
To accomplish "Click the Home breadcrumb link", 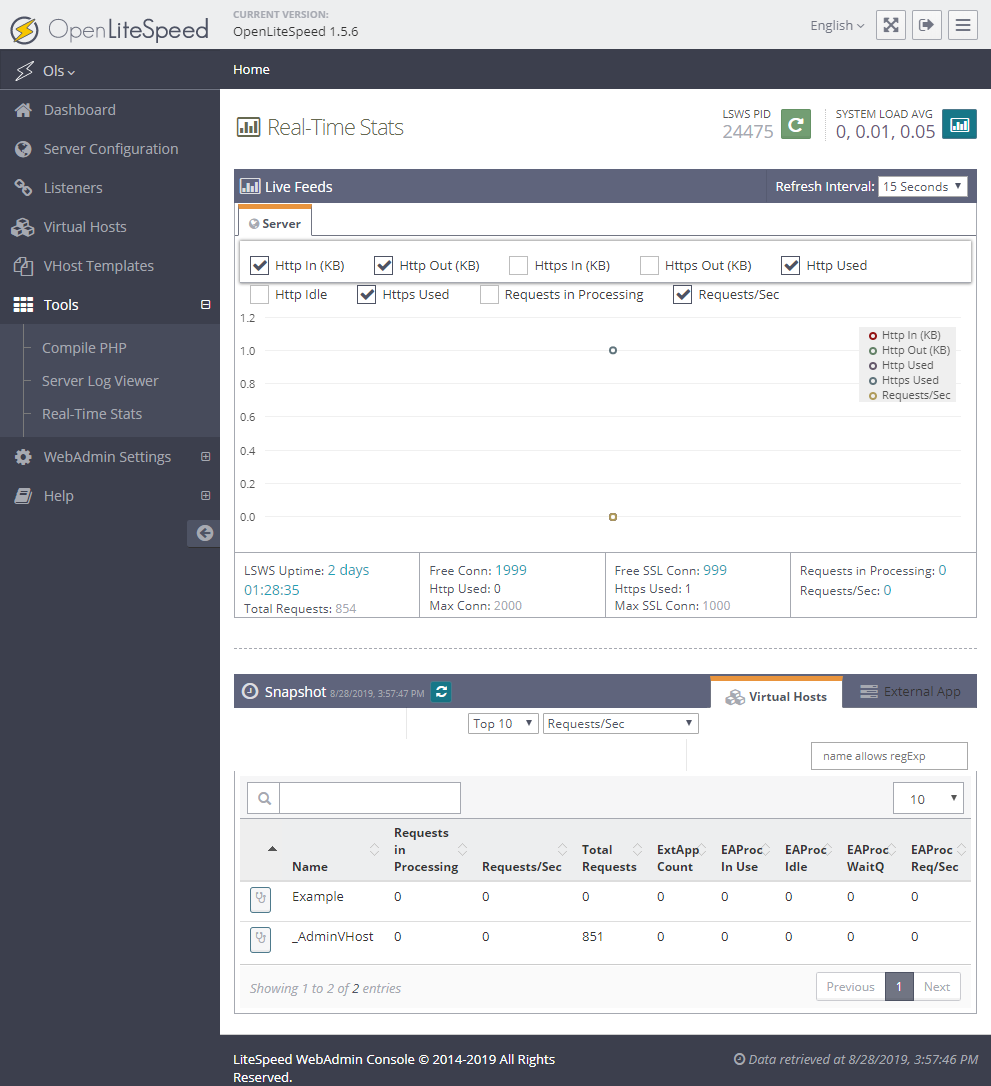I will tap(251, 69).
